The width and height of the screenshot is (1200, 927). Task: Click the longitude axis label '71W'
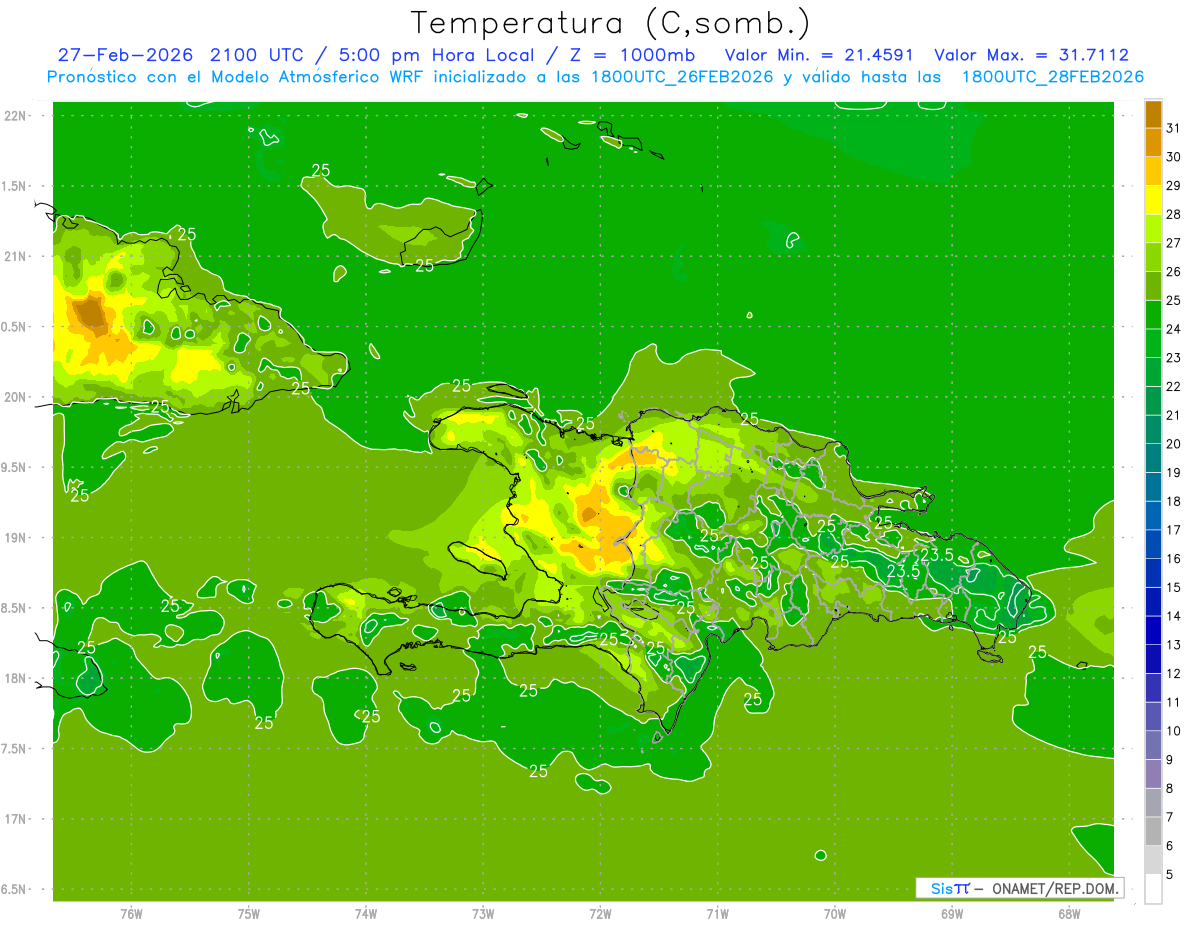tap(717, 913)
